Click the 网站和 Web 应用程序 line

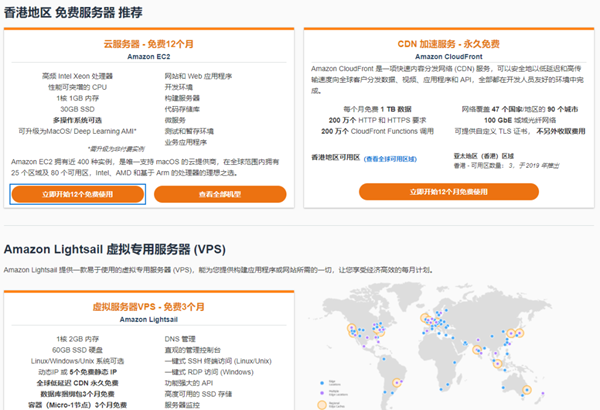198,76
